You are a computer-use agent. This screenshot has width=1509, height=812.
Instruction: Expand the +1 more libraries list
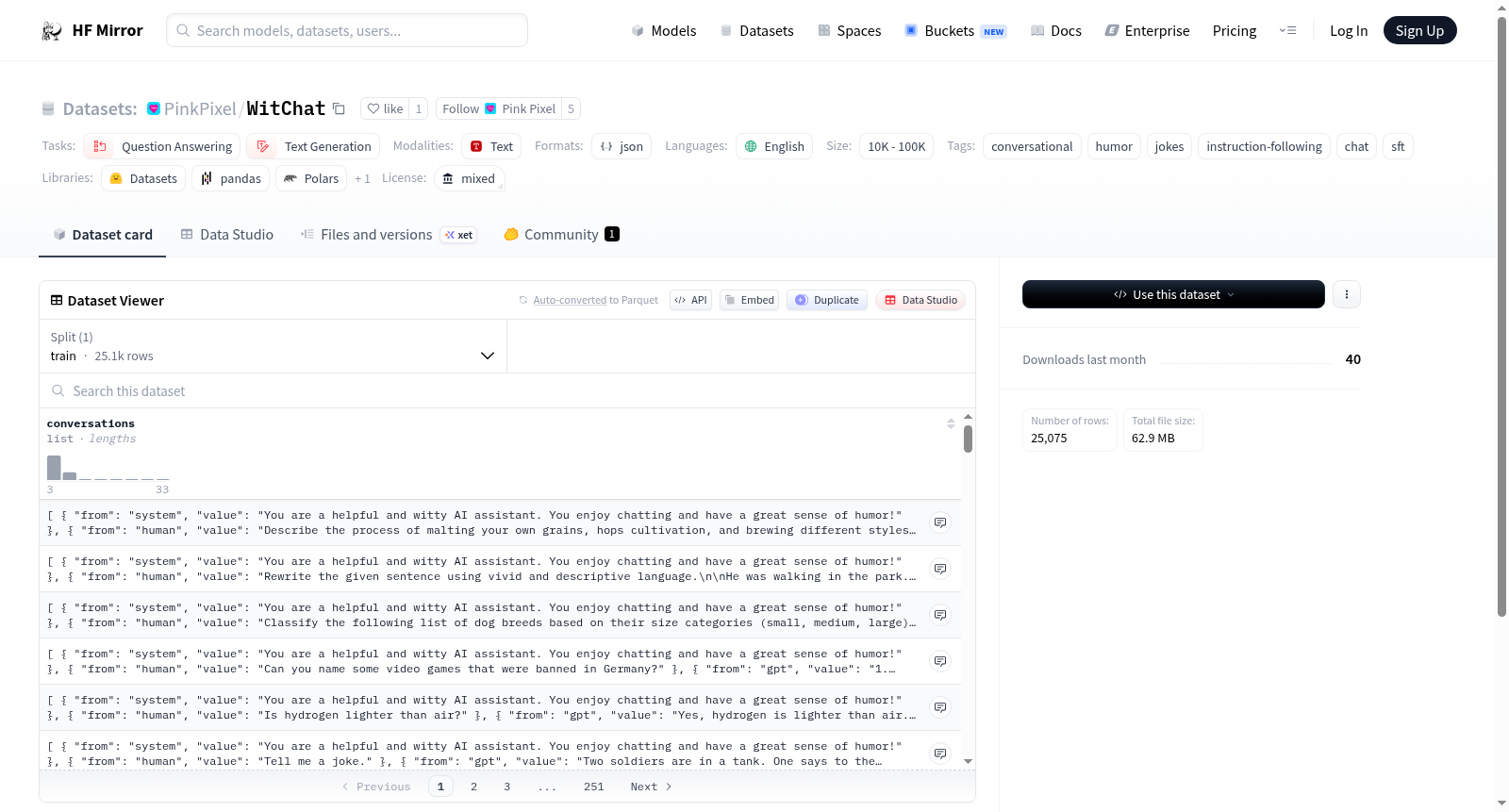pyautogui.click(x=362, y=178)
